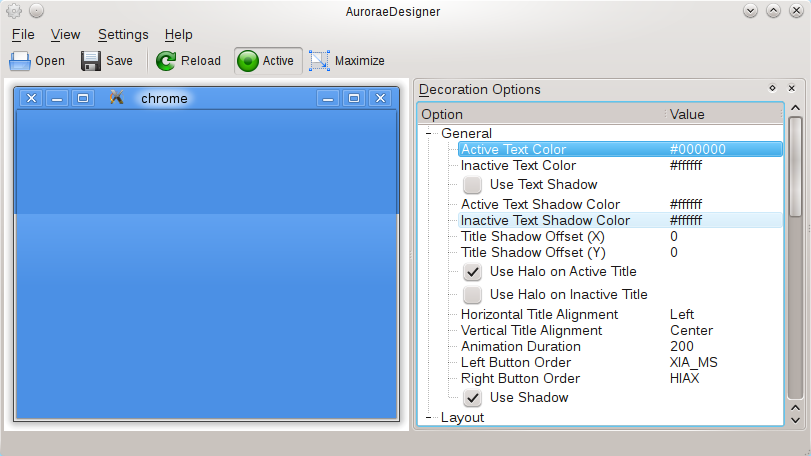
Task: Collapse the General tree section
Action: pos(429,133)
